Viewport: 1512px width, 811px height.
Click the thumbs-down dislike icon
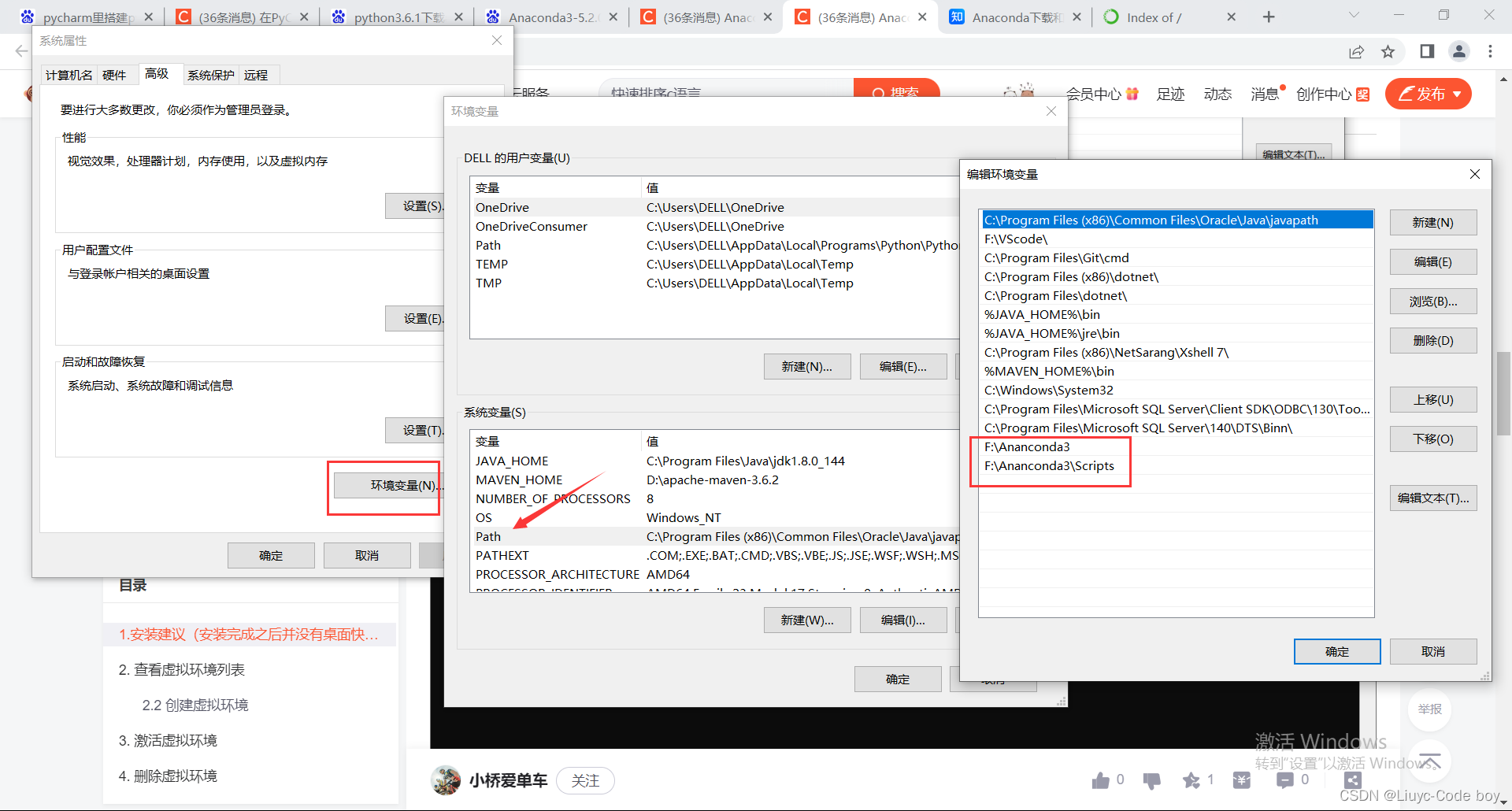[1151, 780]
